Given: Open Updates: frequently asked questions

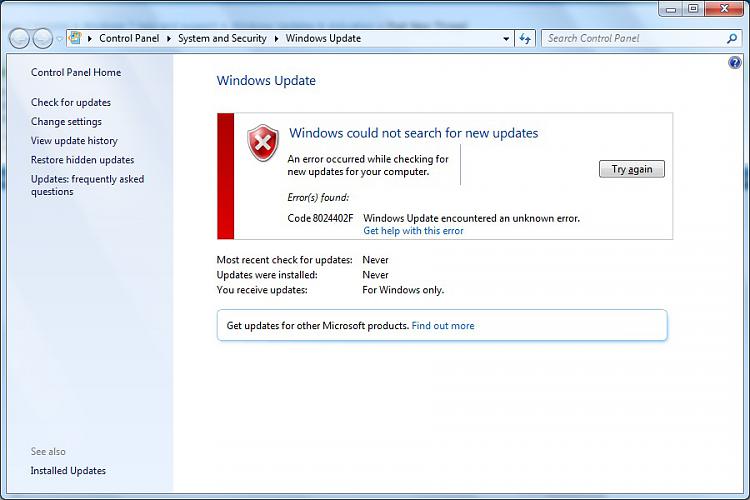Looking at the screenshot, I should pyautogui.click(x=87, y=185).
